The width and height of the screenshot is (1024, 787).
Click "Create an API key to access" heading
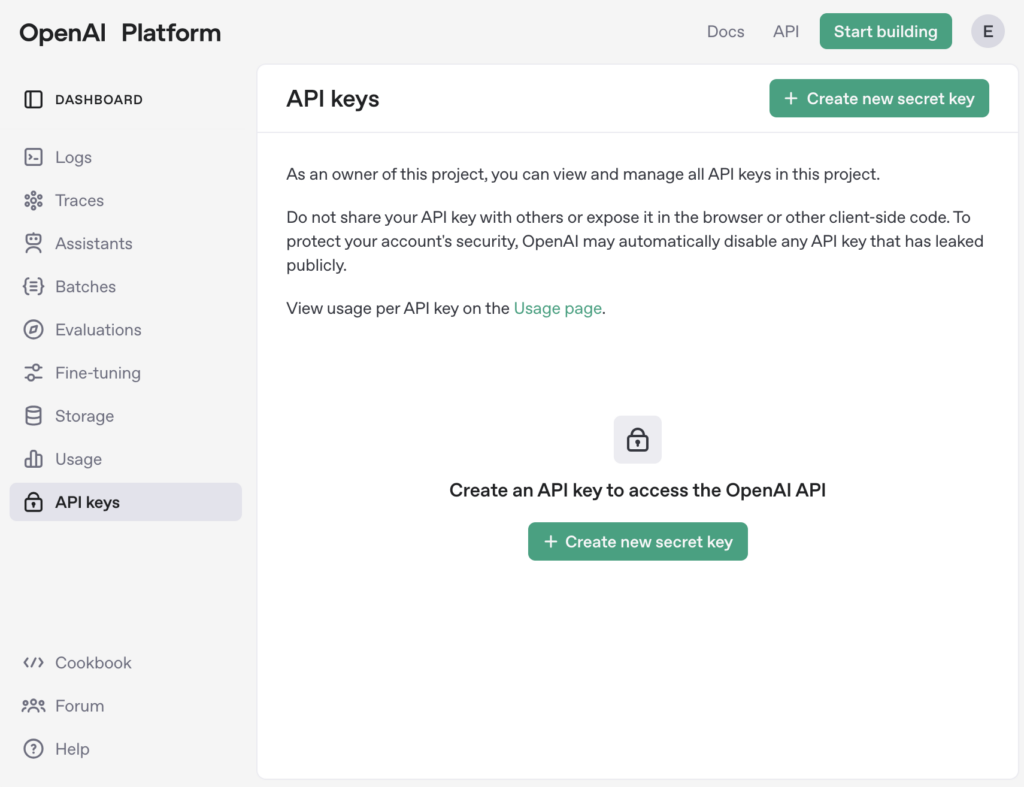pos(637,490)
